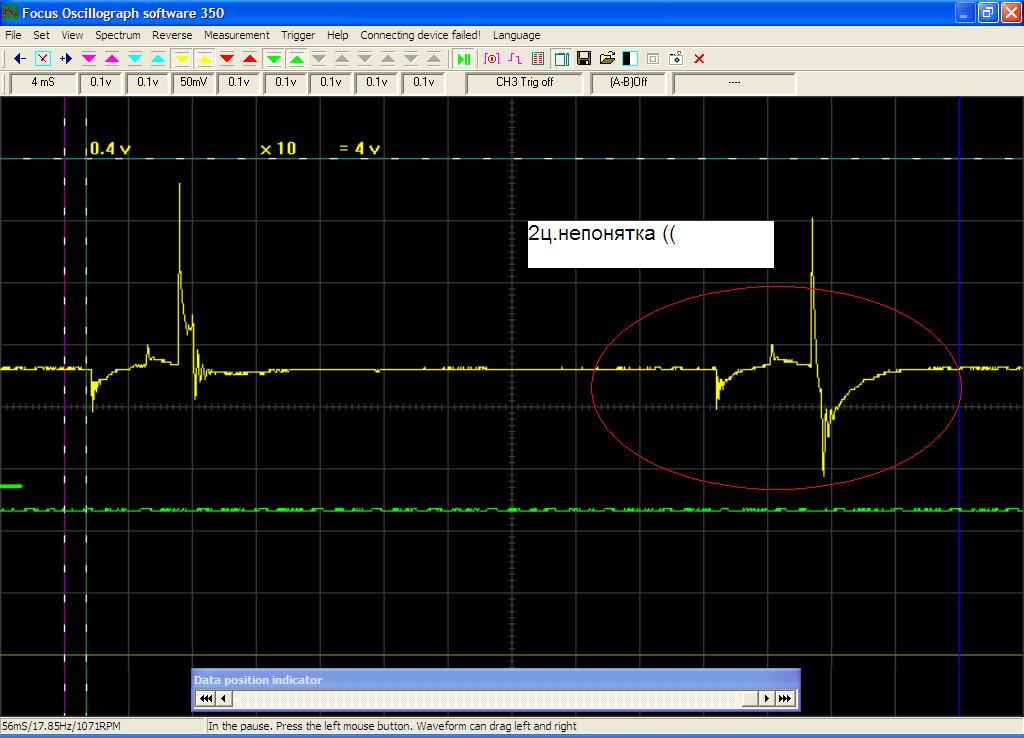This screenshot has height=738, width=1024.
Task: Open a file with the folder icon
Action: 607,59
